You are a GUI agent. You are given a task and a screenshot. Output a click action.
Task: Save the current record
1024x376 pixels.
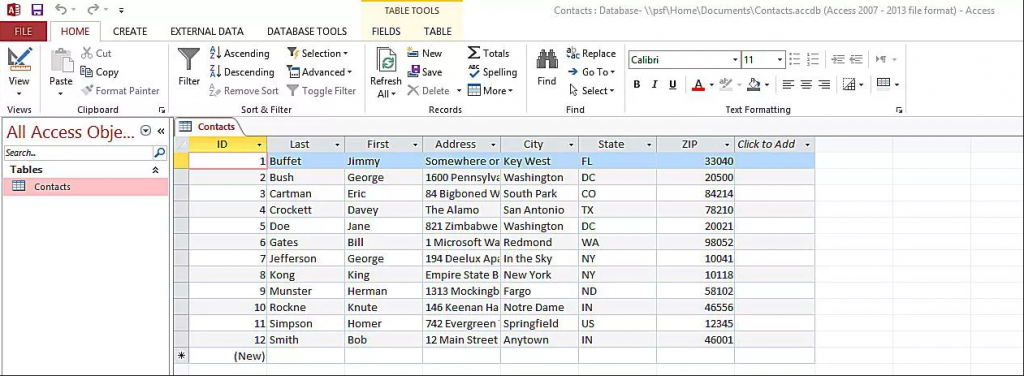coord(424,72)
